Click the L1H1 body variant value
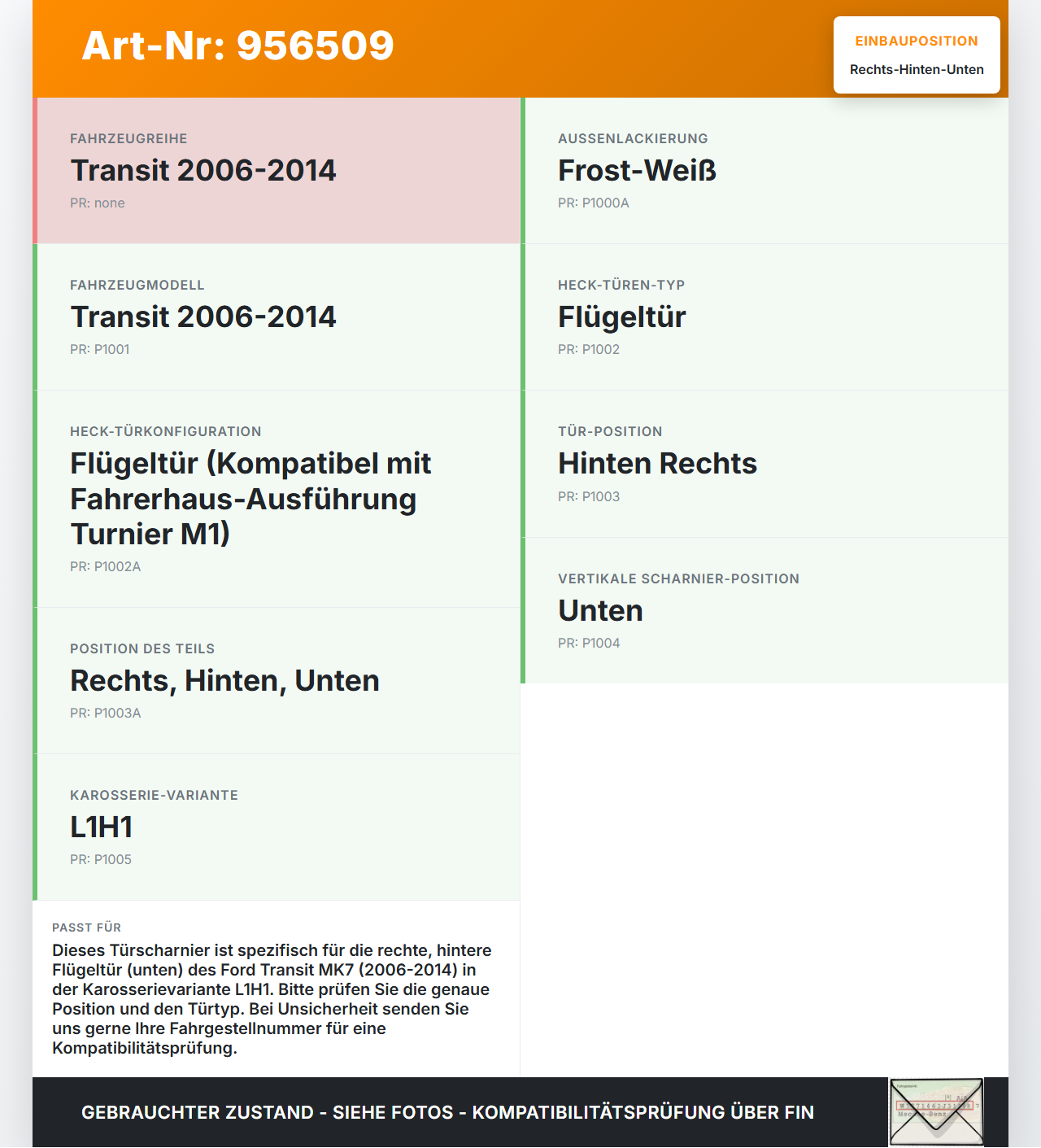The height and width of the screenshot is (1148, 1041). pos(101,827)
